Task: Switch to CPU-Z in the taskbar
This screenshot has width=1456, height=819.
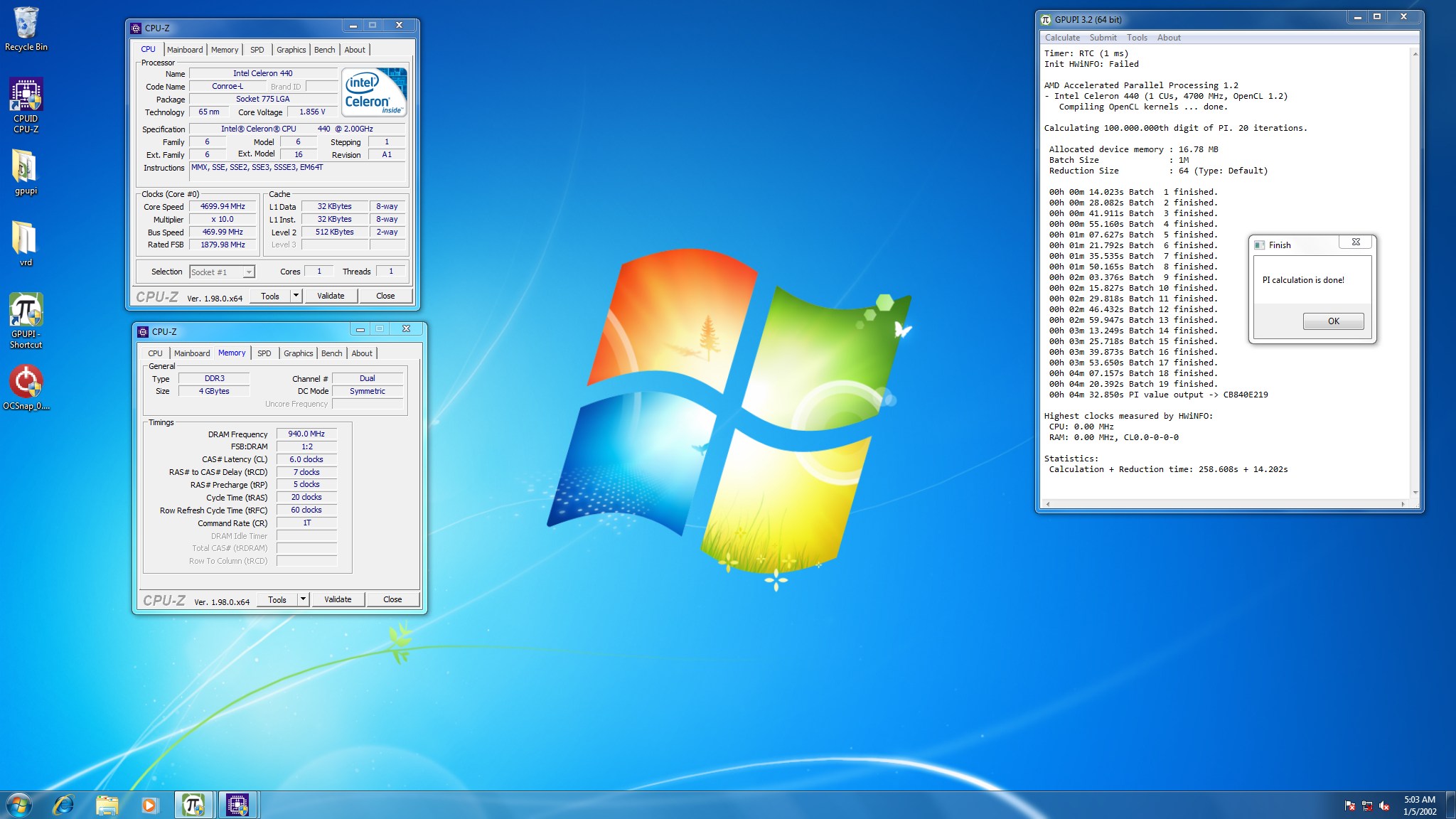Action: coord(237,805)
